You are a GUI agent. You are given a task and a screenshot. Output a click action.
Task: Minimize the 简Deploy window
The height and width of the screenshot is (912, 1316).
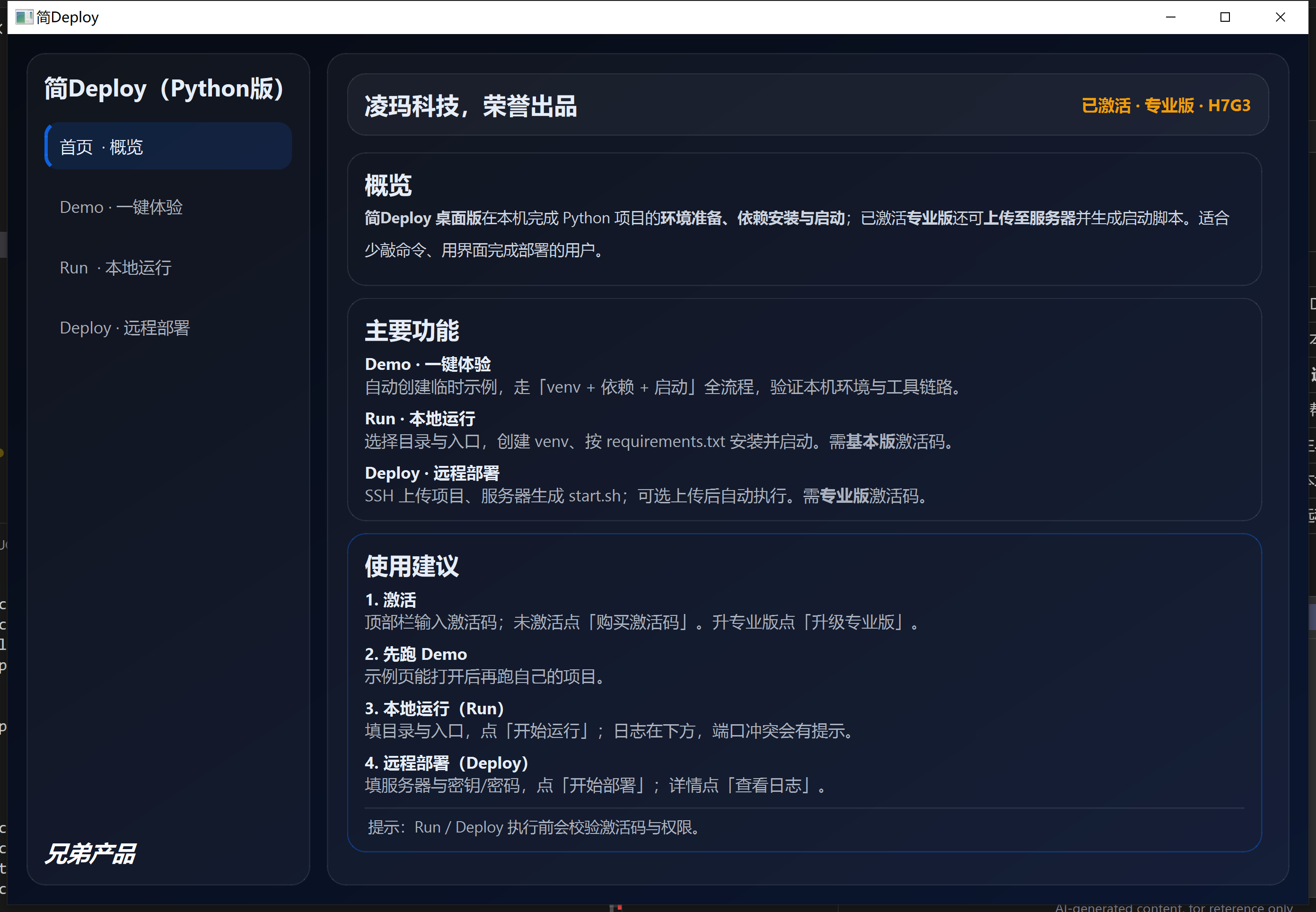(1170, 17)
